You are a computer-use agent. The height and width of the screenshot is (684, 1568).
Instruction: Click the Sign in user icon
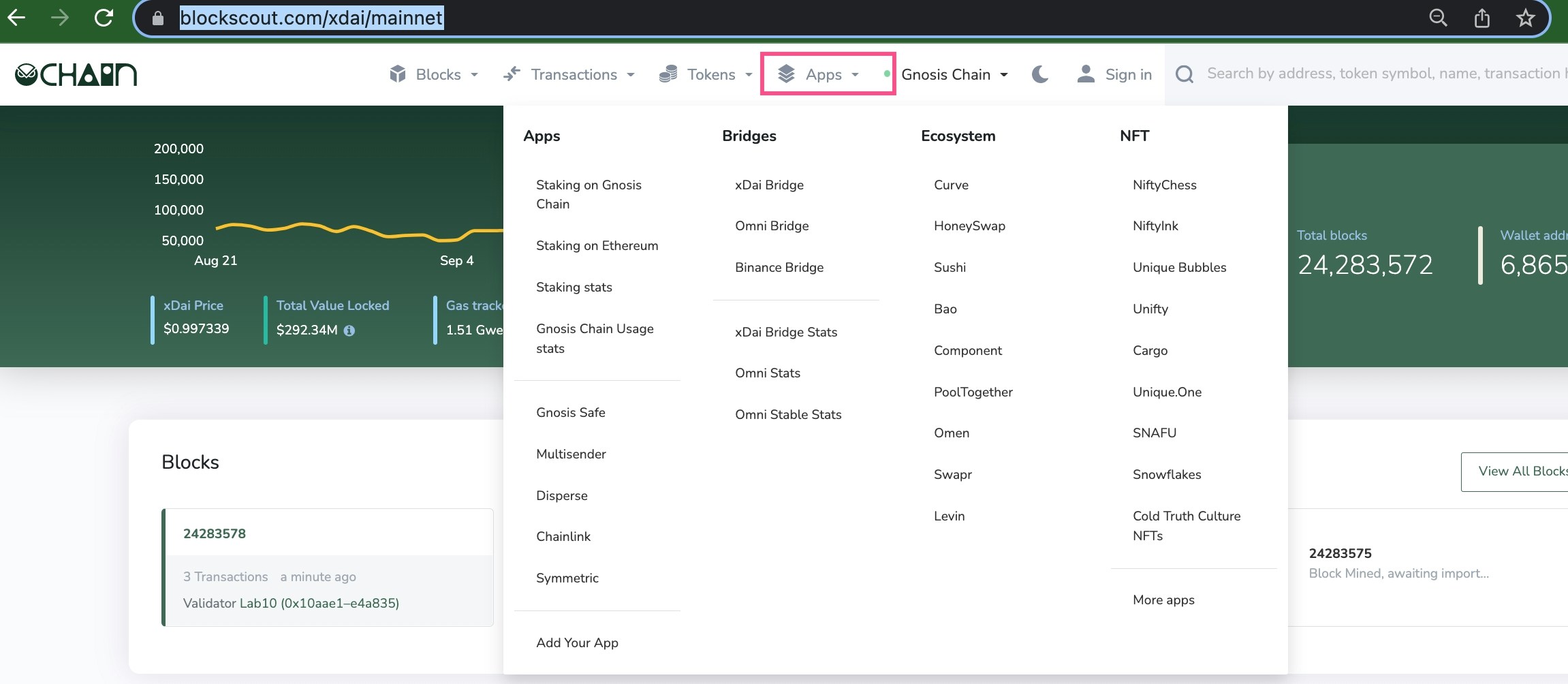point(1086,74)
